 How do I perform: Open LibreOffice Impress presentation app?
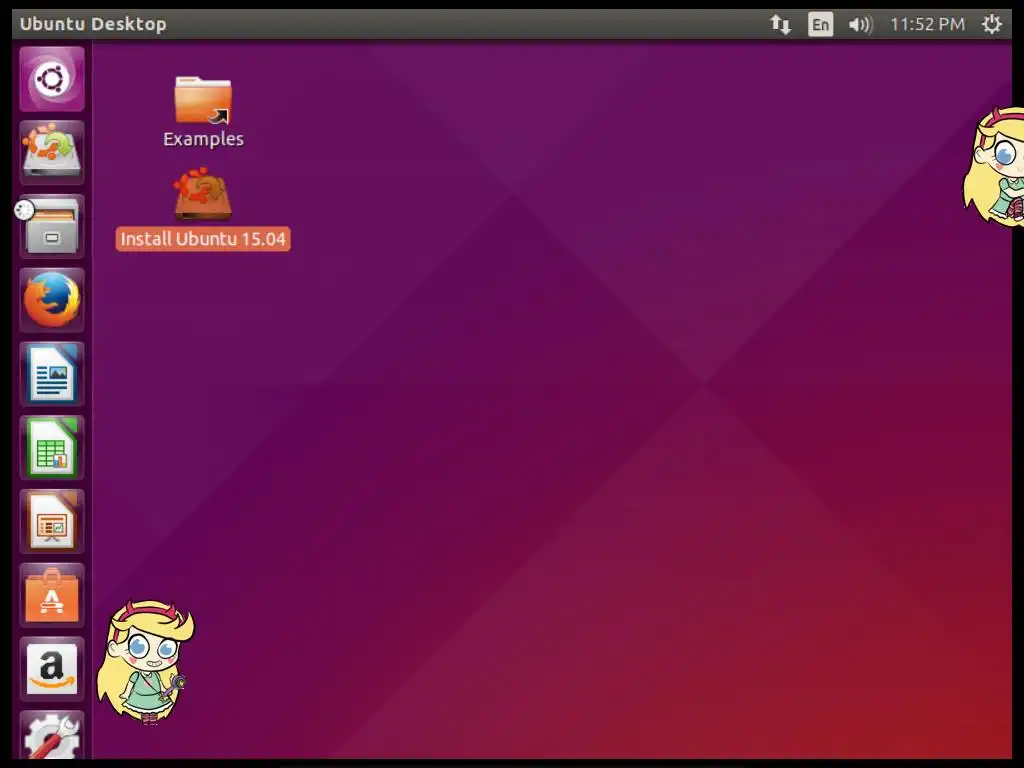click(x=52, y=522)
